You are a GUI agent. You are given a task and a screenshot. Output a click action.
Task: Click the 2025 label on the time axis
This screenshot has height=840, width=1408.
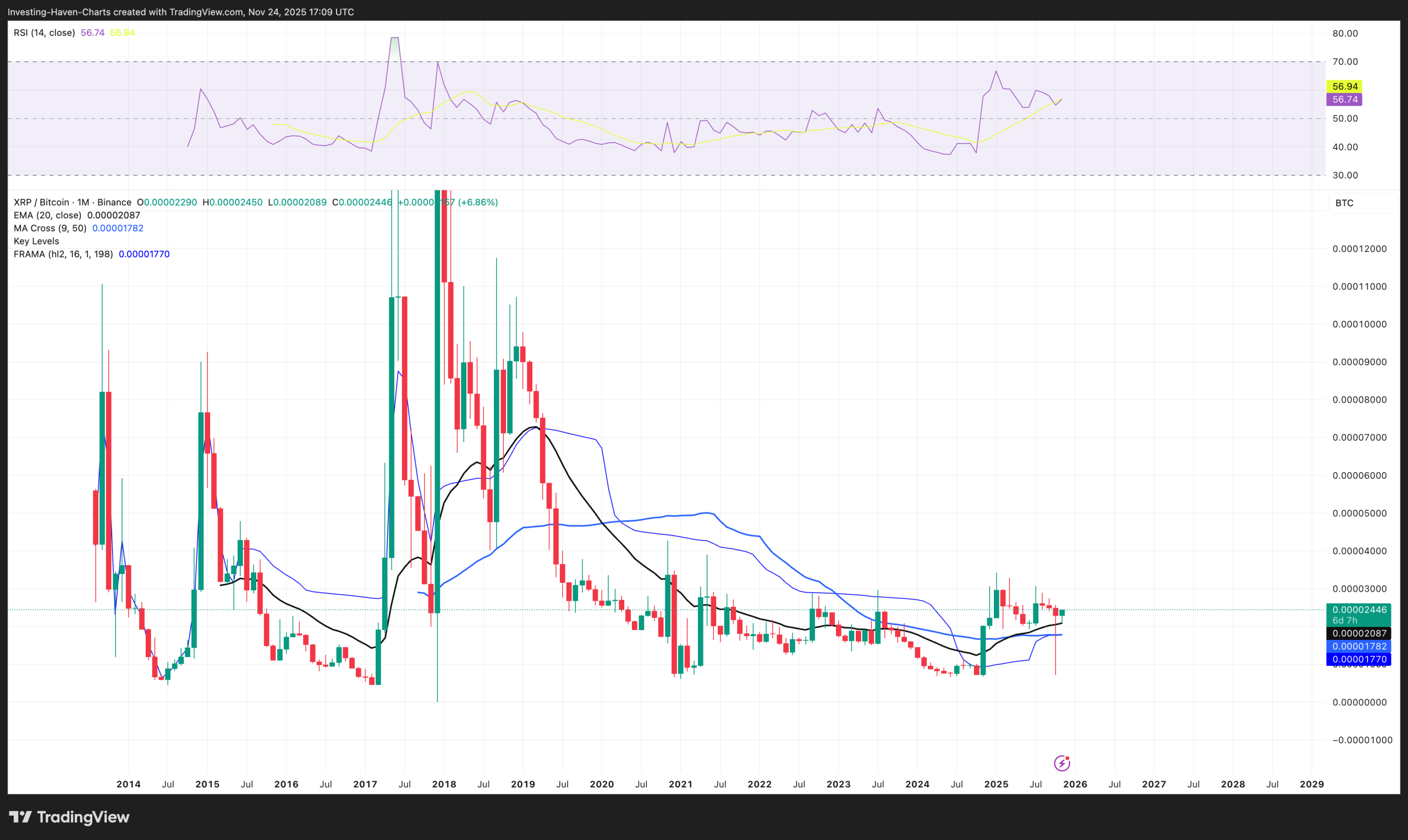[997, 784]
